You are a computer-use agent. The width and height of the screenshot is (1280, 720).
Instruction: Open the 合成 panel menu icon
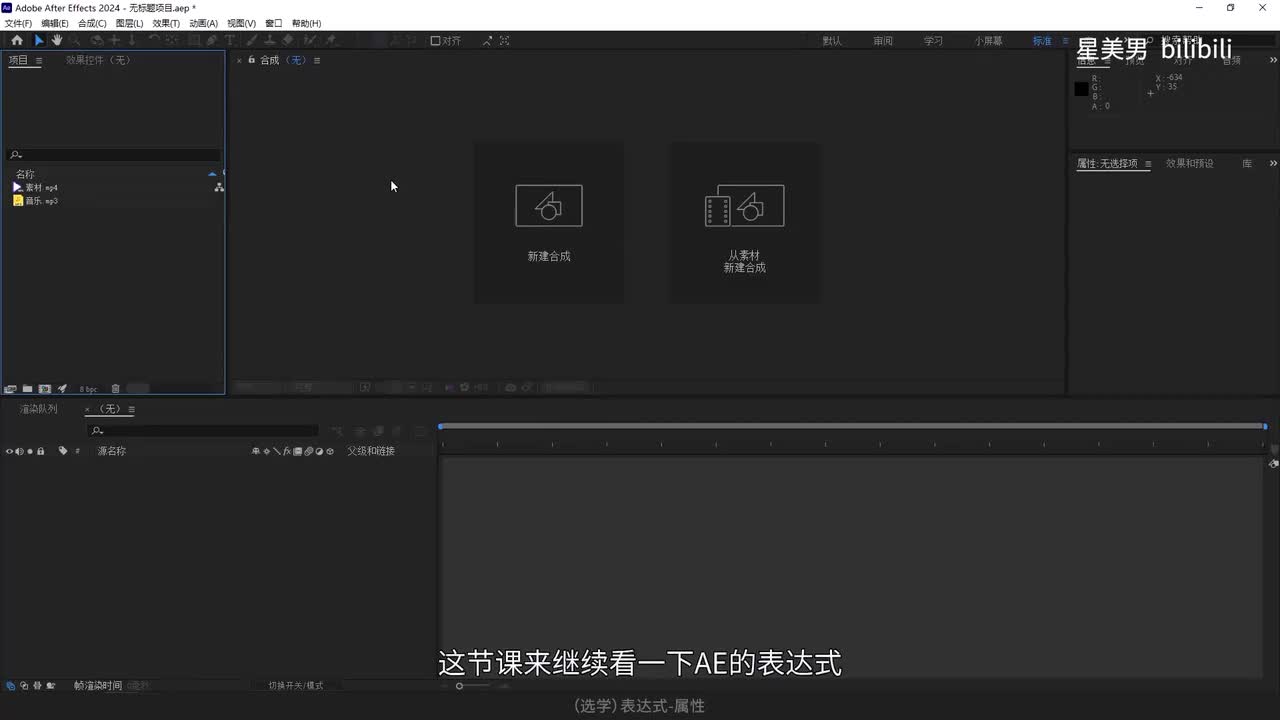click(x=317, y=60)
